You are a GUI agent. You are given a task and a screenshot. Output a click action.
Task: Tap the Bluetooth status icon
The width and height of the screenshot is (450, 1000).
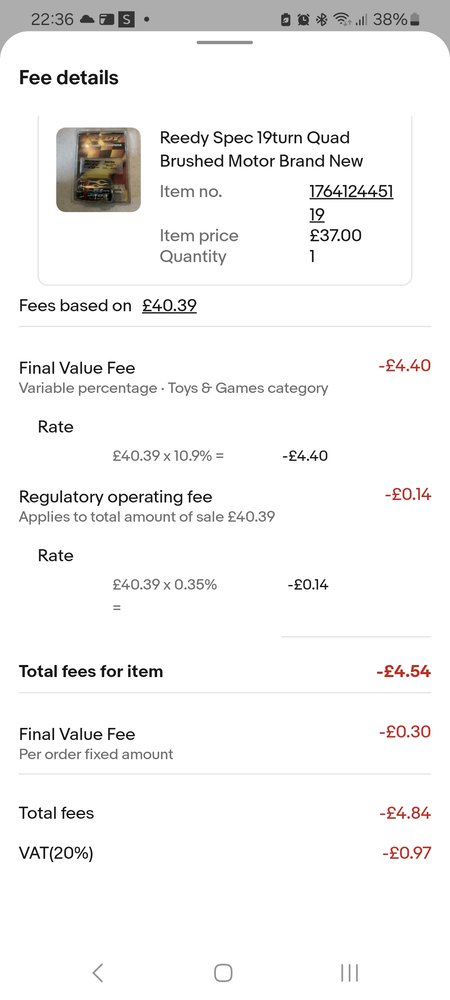pyautogui.click(x=322, y=19)
